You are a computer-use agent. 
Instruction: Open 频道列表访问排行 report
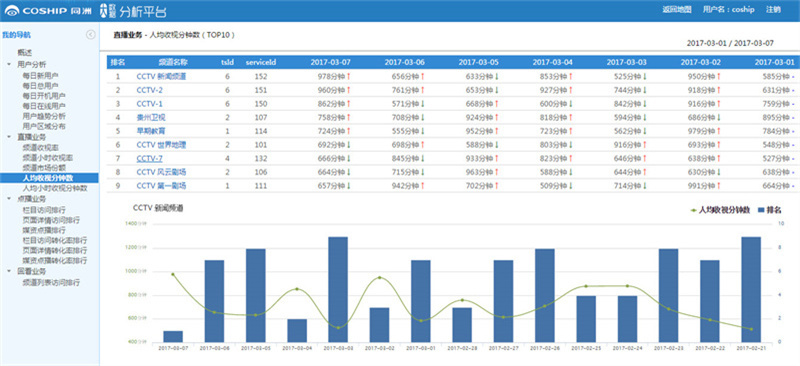pos(51,282)
